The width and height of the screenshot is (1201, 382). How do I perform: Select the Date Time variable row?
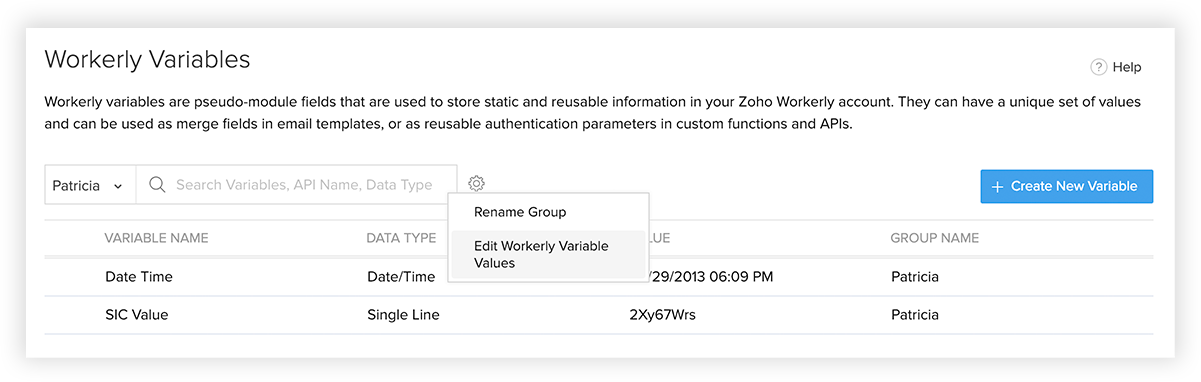pyautogui.click(x=599, y=277)
